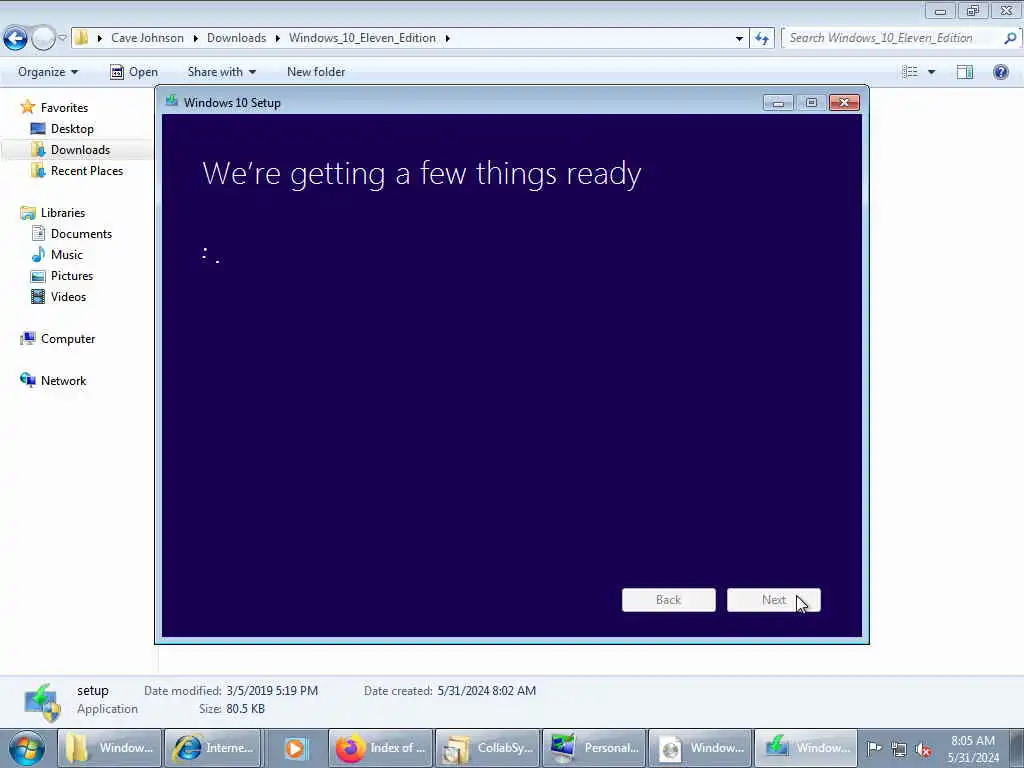Click the muted volume tray icon
Screen dimensions: 1024x768
click(923, 750)
